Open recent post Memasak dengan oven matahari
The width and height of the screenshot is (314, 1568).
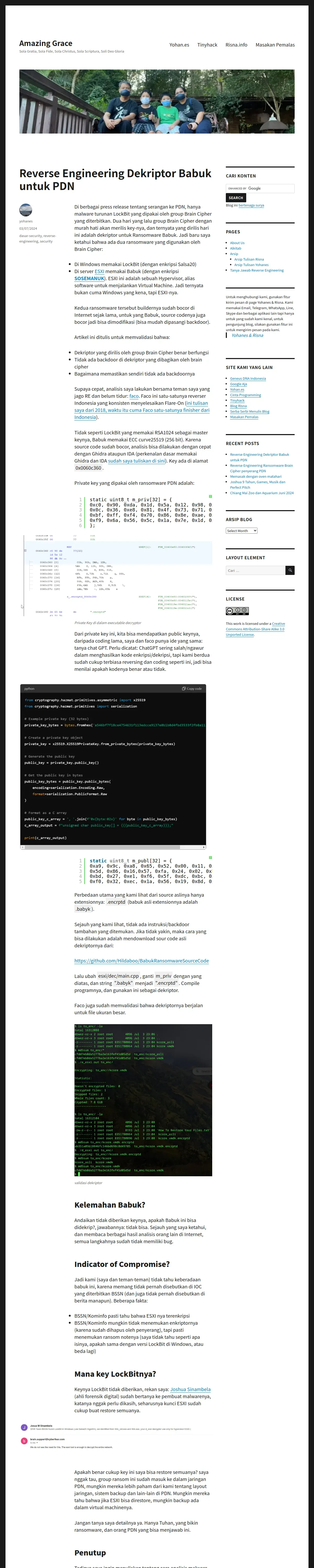coord(256,477)
